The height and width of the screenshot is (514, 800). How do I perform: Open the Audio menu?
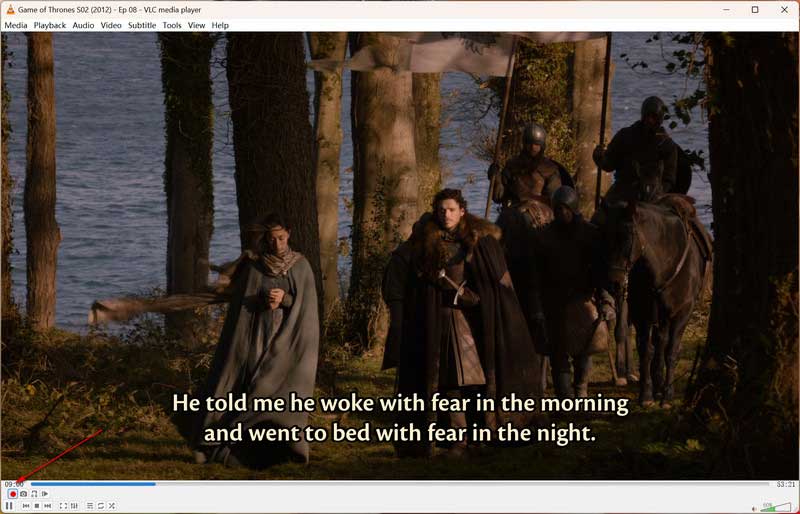pyautogui.click(x=83, y=25)
